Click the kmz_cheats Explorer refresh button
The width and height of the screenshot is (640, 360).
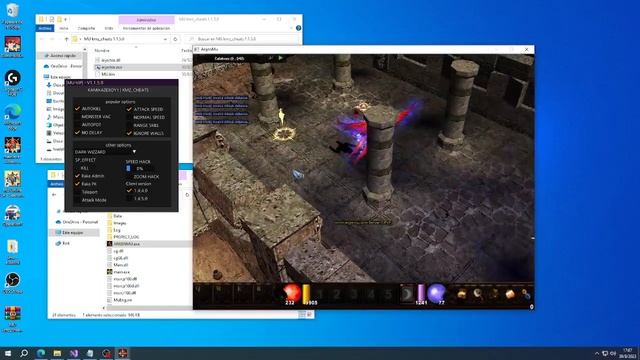click(x=175, y=39)
